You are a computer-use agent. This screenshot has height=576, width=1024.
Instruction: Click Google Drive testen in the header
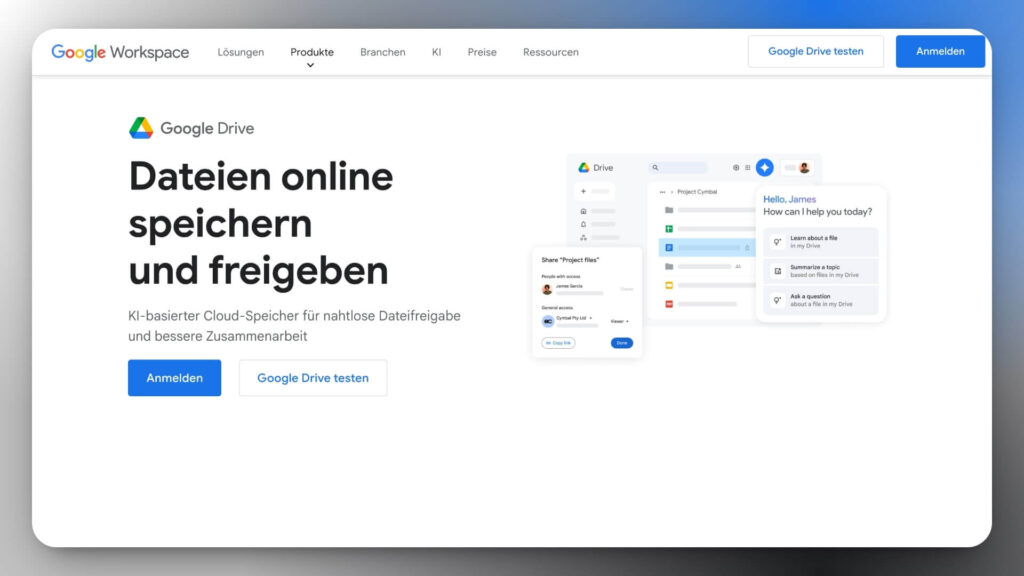click(816, 52)
